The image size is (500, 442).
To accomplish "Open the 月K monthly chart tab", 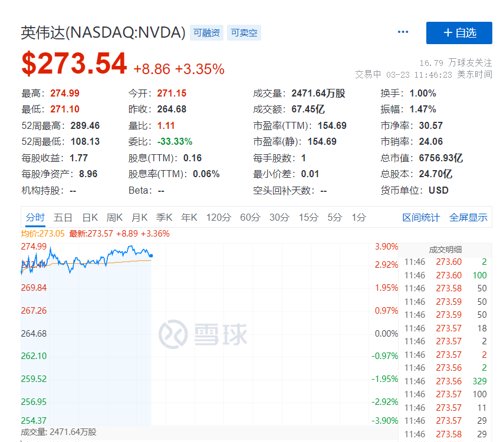I will click(x=139, y=218).
